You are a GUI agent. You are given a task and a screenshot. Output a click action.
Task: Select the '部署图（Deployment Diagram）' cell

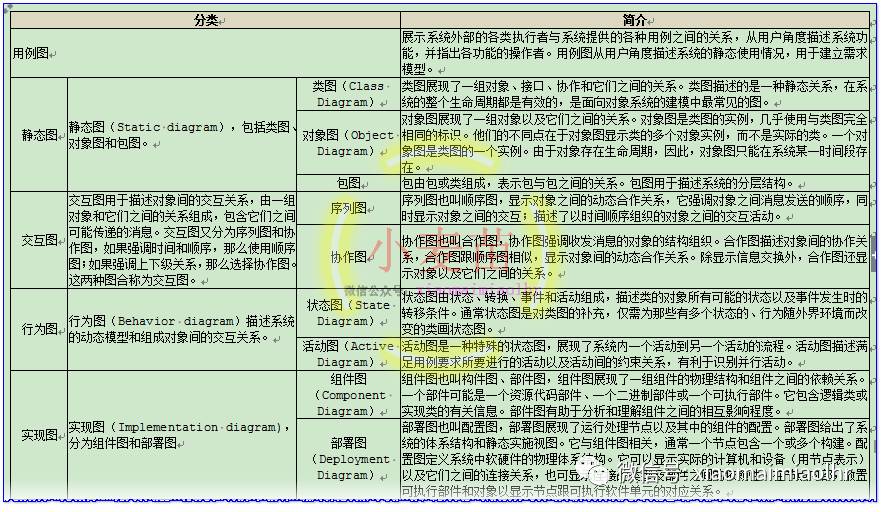[348, 459]
